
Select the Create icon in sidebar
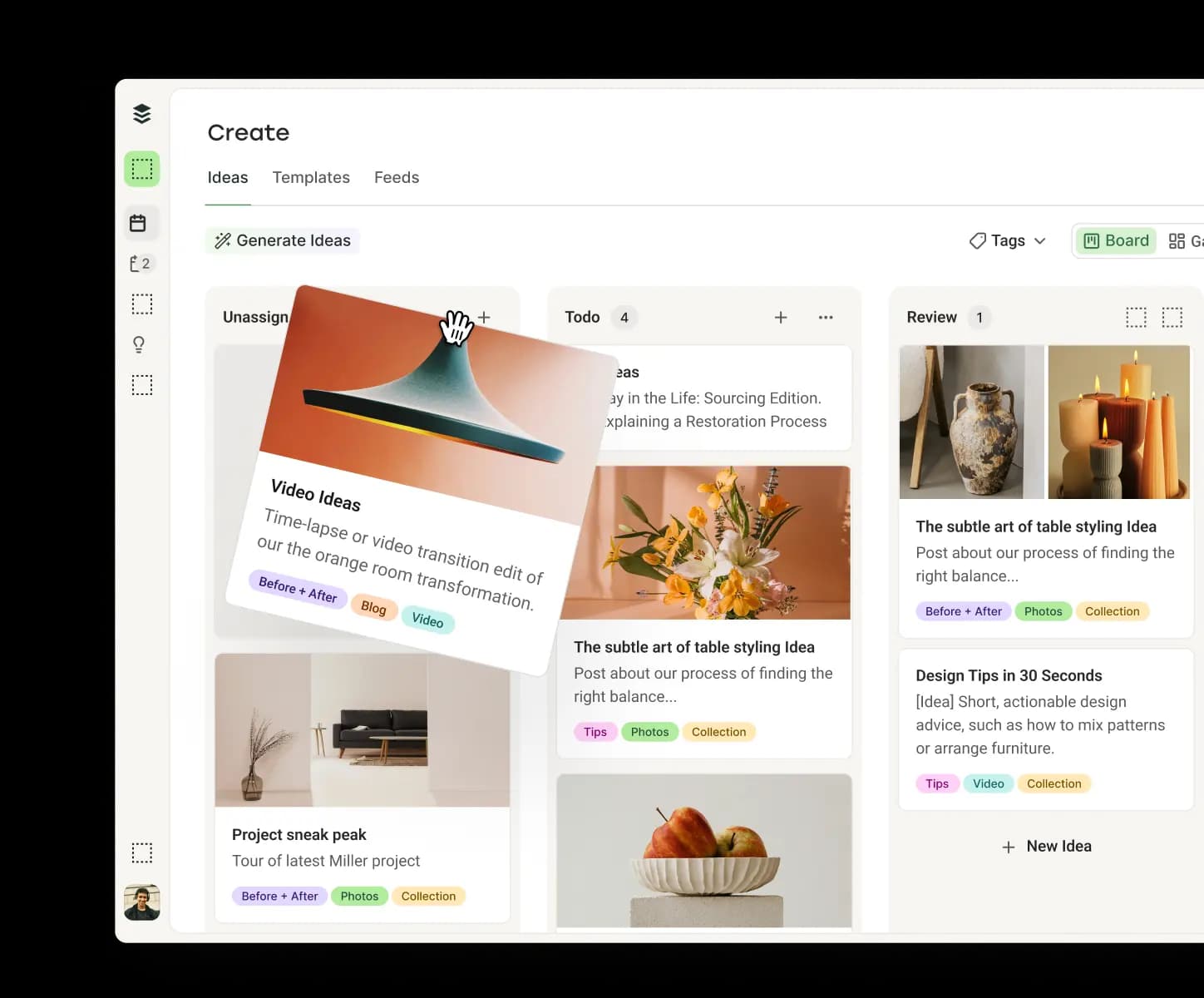coord(141,168)
